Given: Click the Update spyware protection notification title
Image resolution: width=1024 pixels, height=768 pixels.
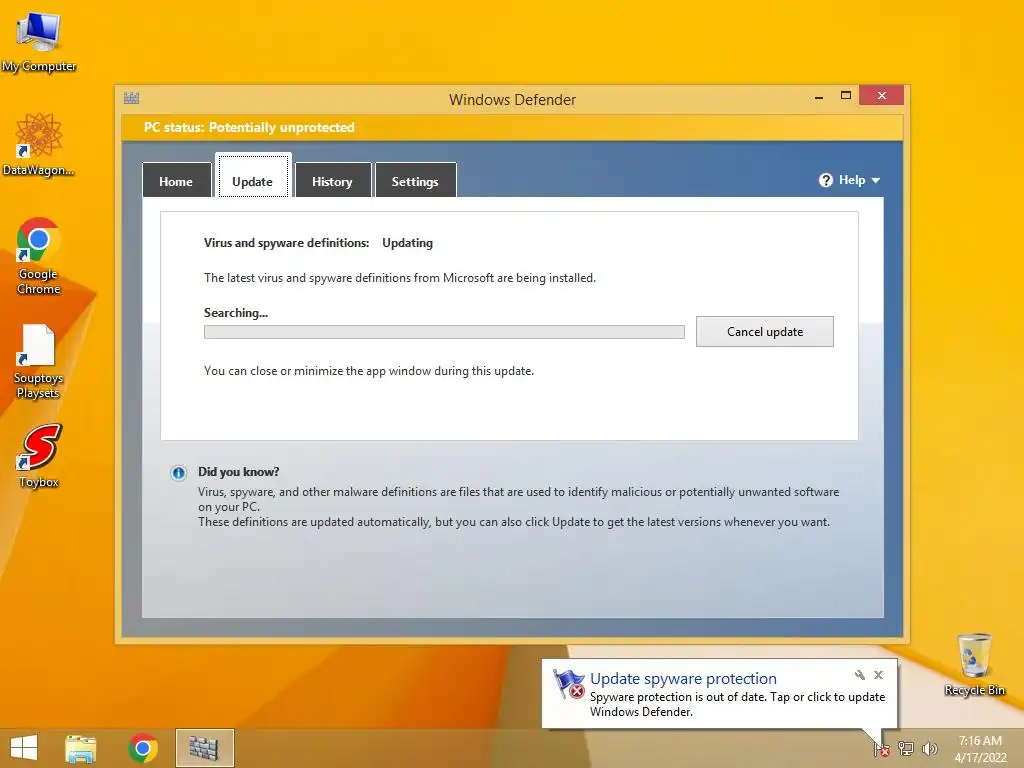Looking at the screenshot, I should point(683,679).
